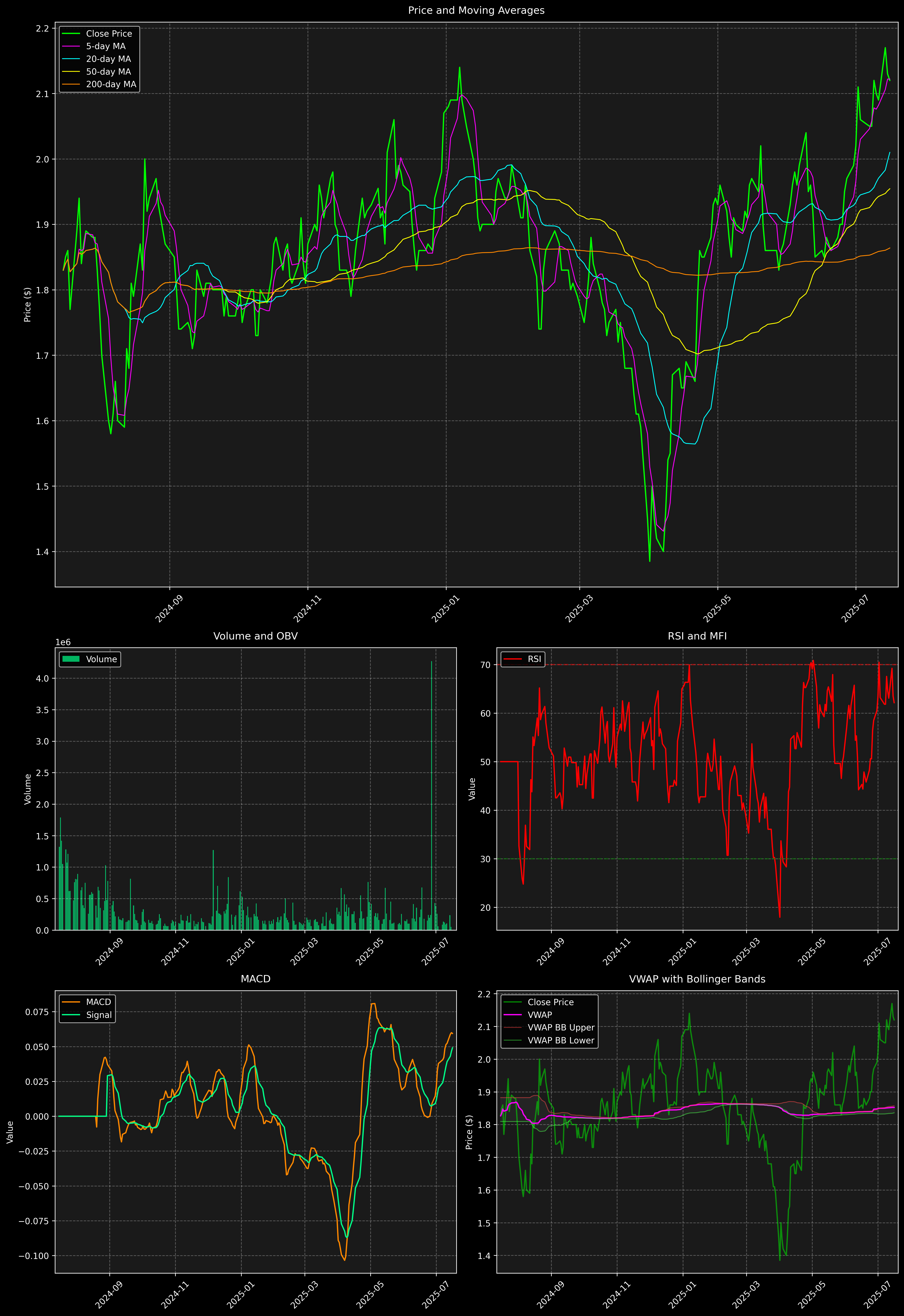Screen dimensions: 904x1316
Task: Click the 'VWAP with Bollinger Bands' title
Action: [x=697, y=979]
